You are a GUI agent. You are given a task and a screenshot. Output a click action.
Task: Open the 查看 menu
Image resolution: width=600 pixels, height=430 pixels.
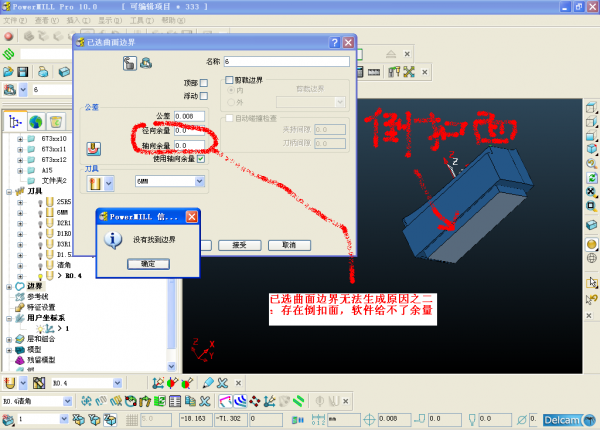[x=47, y=20]
